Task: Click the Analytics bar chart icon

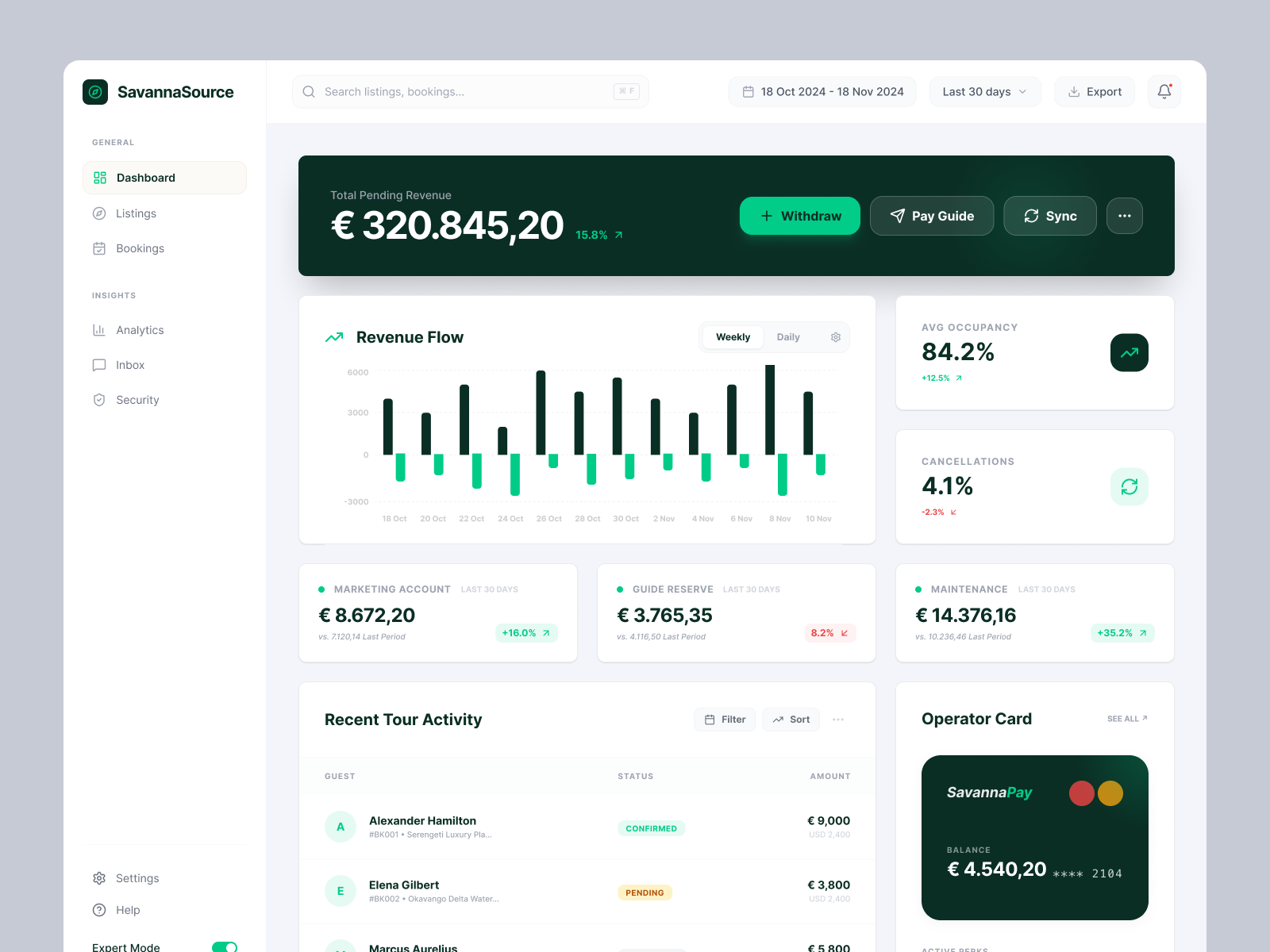Action: [99, 330]
